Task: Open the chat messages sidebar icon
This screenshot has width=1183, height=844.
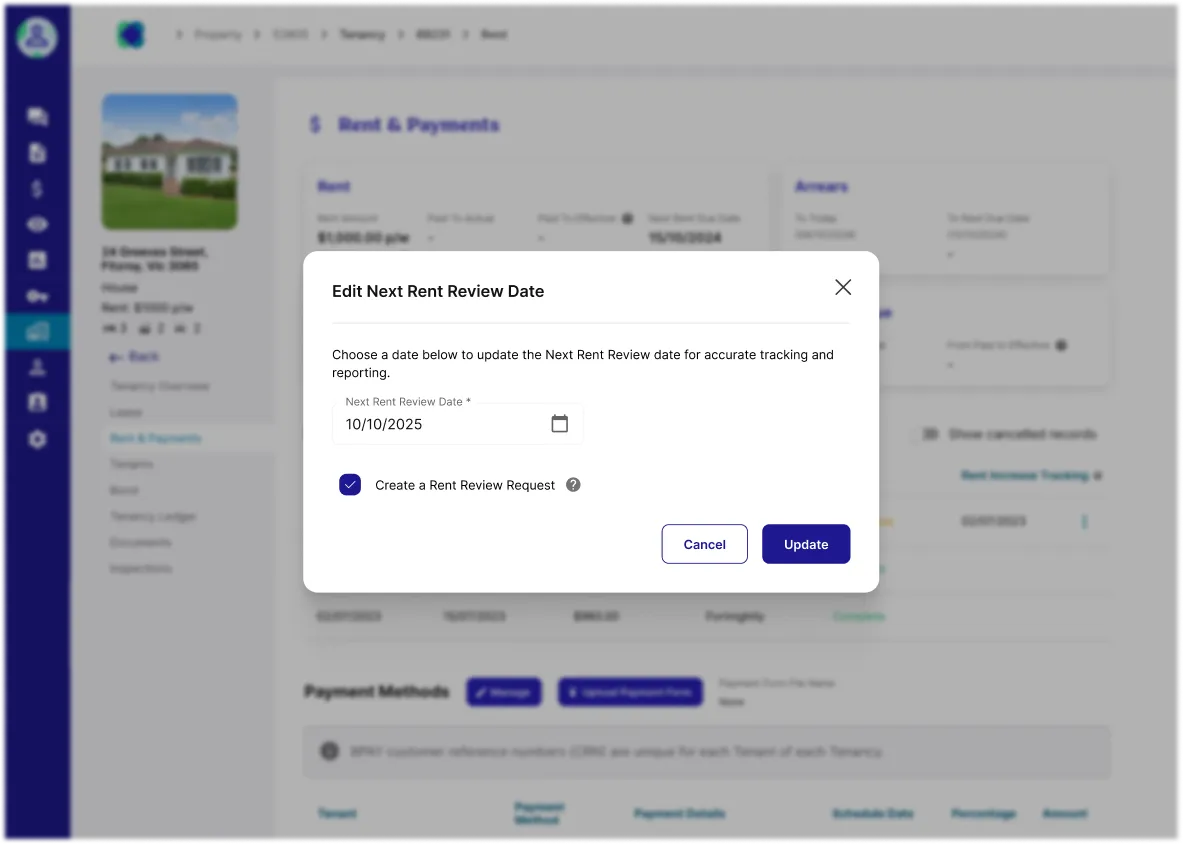Action: point(37,116)
